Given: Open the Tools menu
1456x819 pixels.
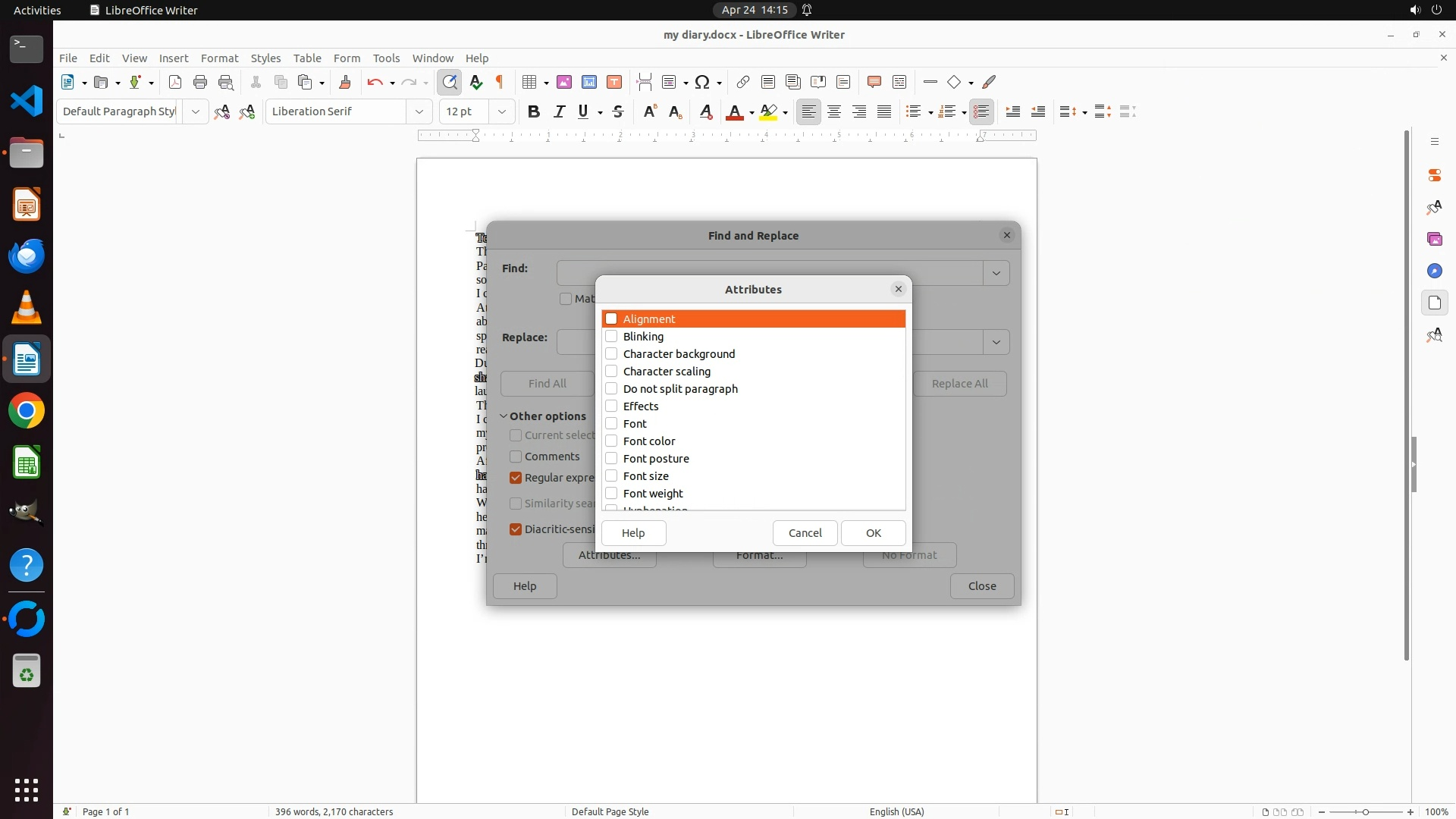Looking at the screenshot, I should click(386, 58).
